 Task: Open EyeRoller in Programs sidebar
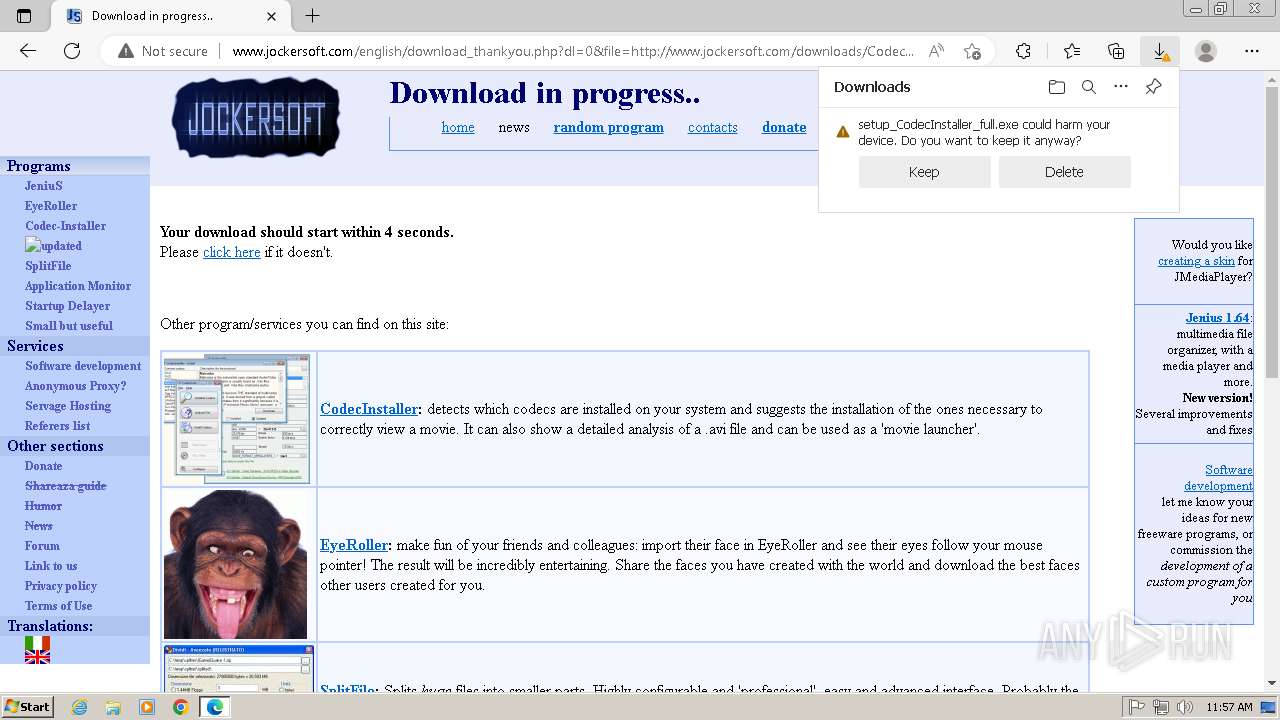click(51, 206)
